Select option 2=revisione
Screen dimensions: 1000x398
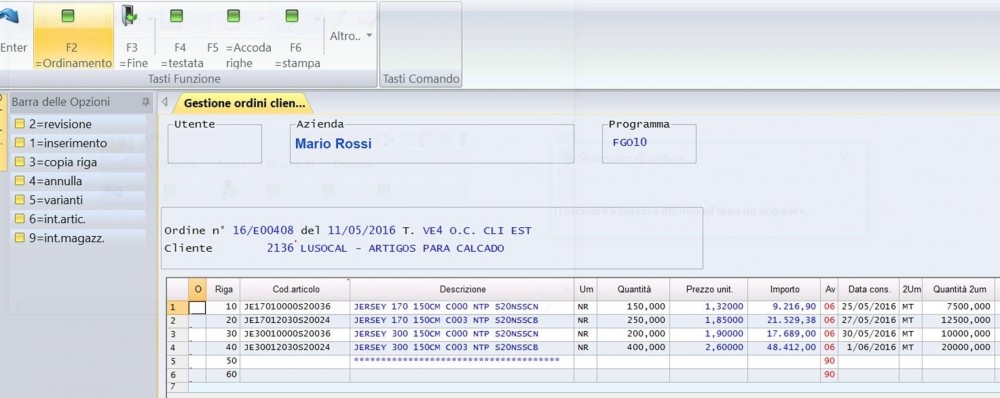tap(78, 124)
